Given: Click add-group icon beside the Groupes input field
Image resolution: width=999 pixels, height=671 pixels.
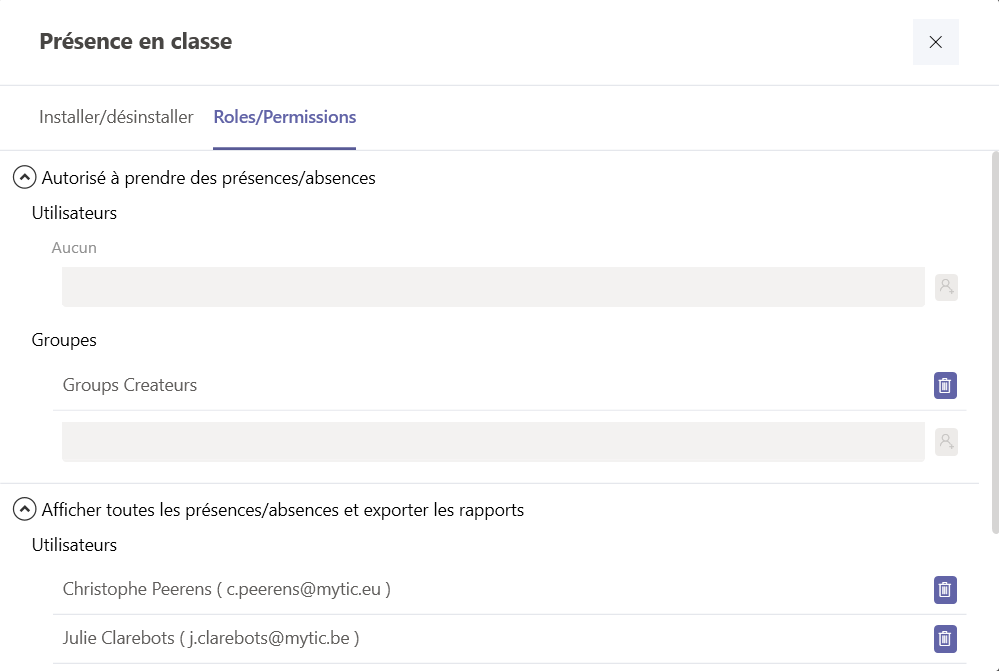Looking at the screenshot, I should (x=946, y=442).
